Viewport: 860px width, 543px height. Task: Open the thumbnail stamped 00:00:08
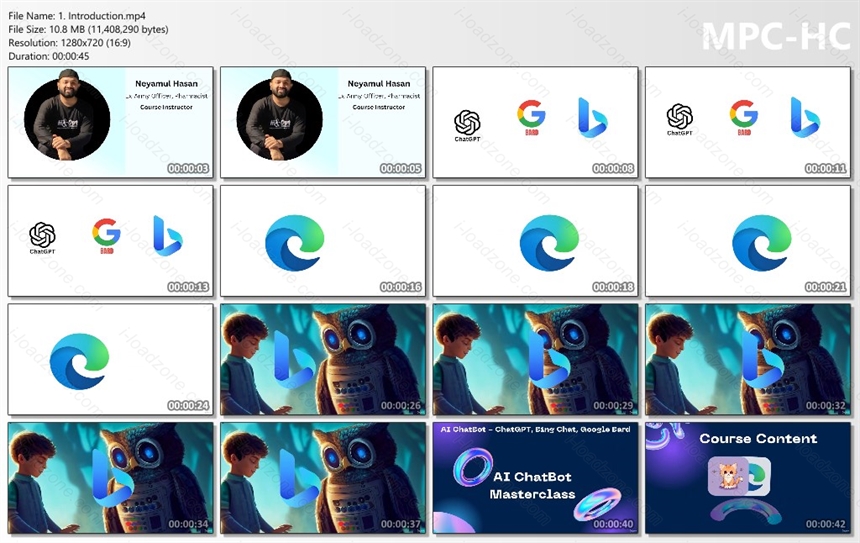coord(535,122)
